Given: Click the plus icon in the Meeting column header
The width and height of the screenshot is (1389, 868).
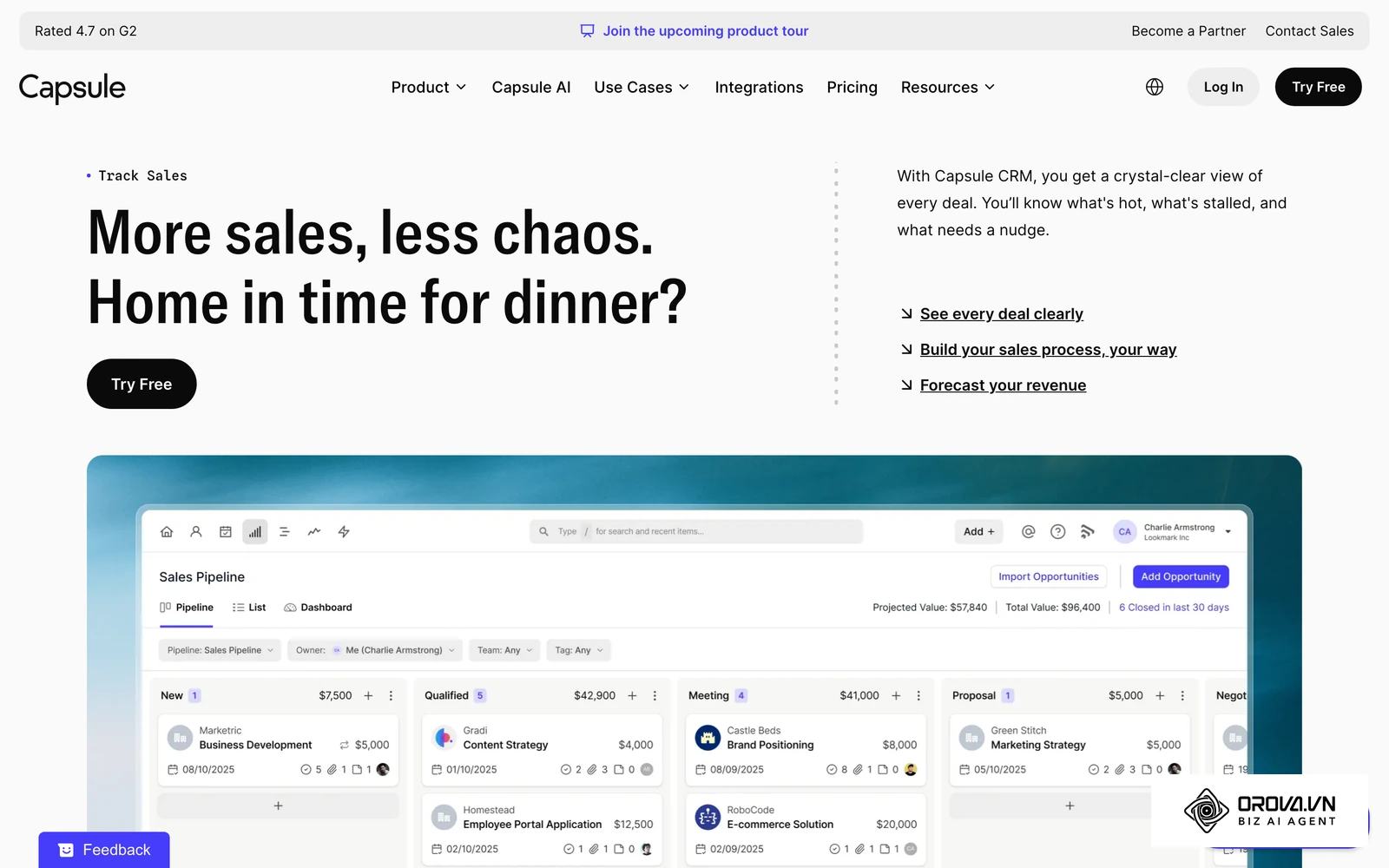Looking at the screenshot, I should click(896, 696).
